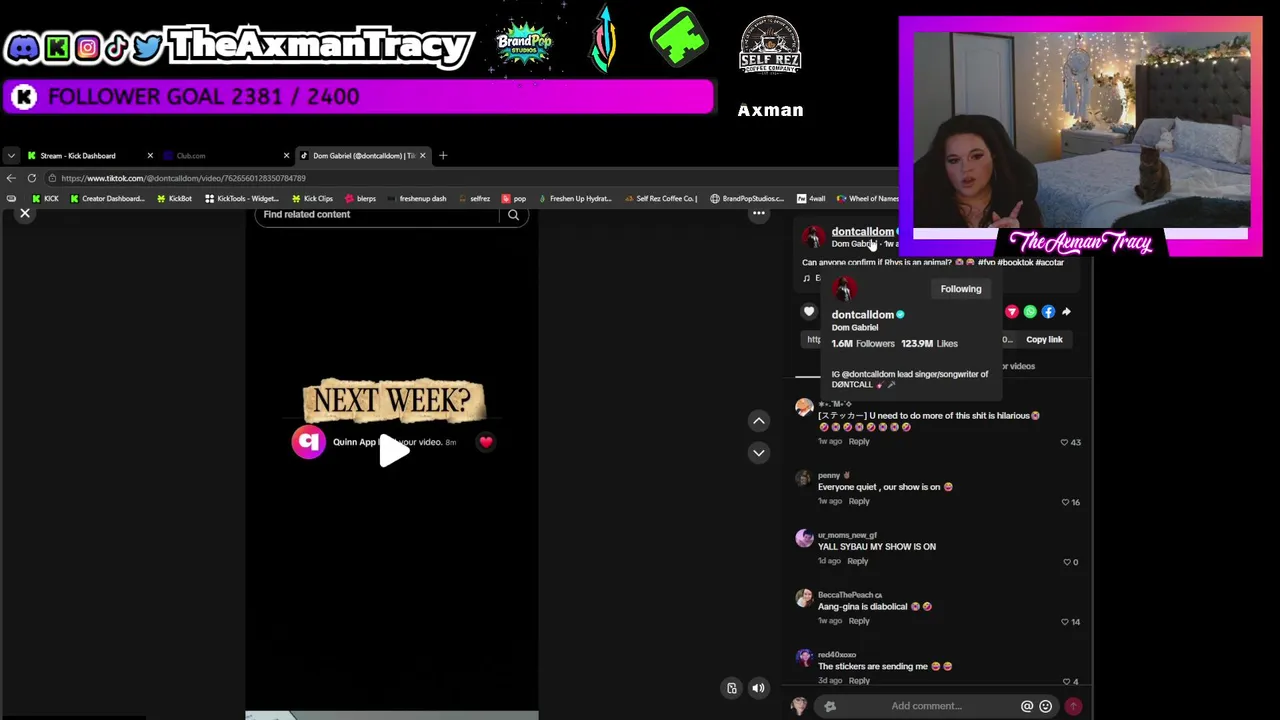Toggle the video volume speaker icon

point(758,688)
